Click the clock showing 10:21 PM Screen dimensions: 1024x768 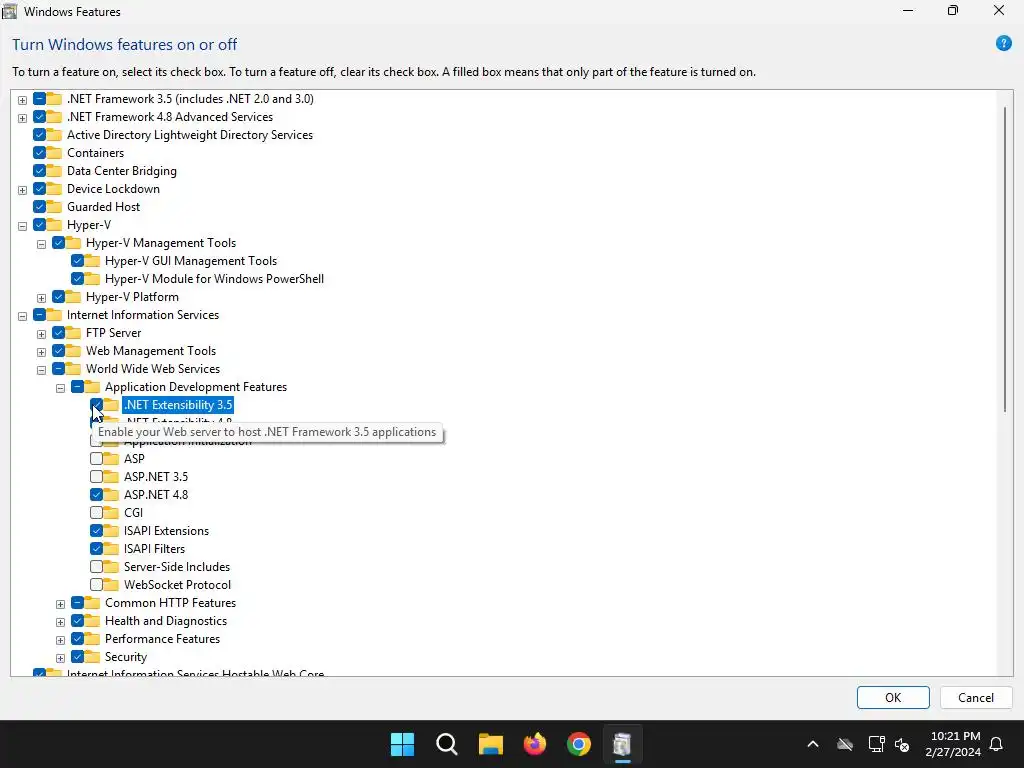[x=955, y=736]
